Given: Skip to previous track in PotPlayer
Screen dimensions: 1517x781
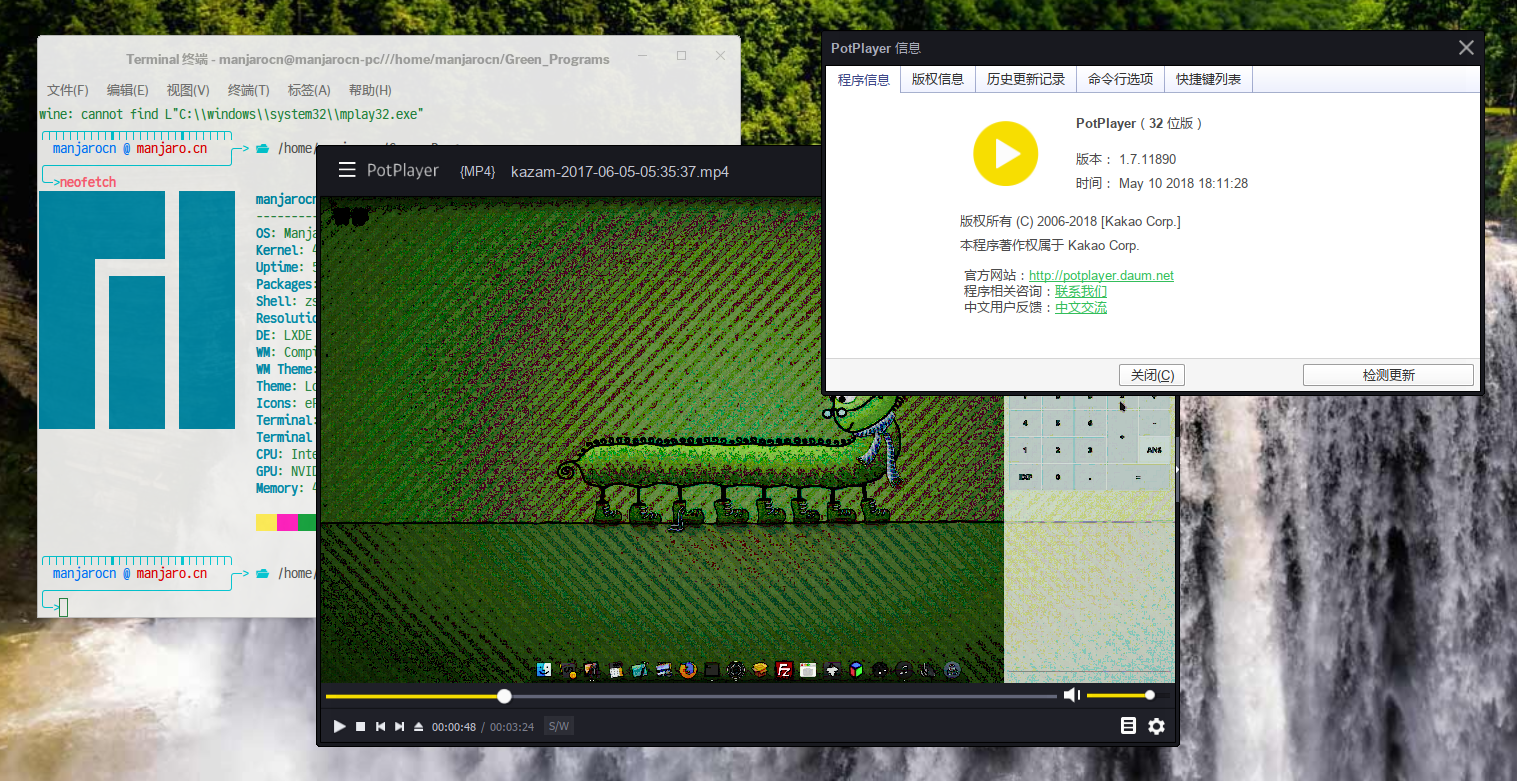Looking at the screenshot, I should pyautogui.click(x=381, y=726).
